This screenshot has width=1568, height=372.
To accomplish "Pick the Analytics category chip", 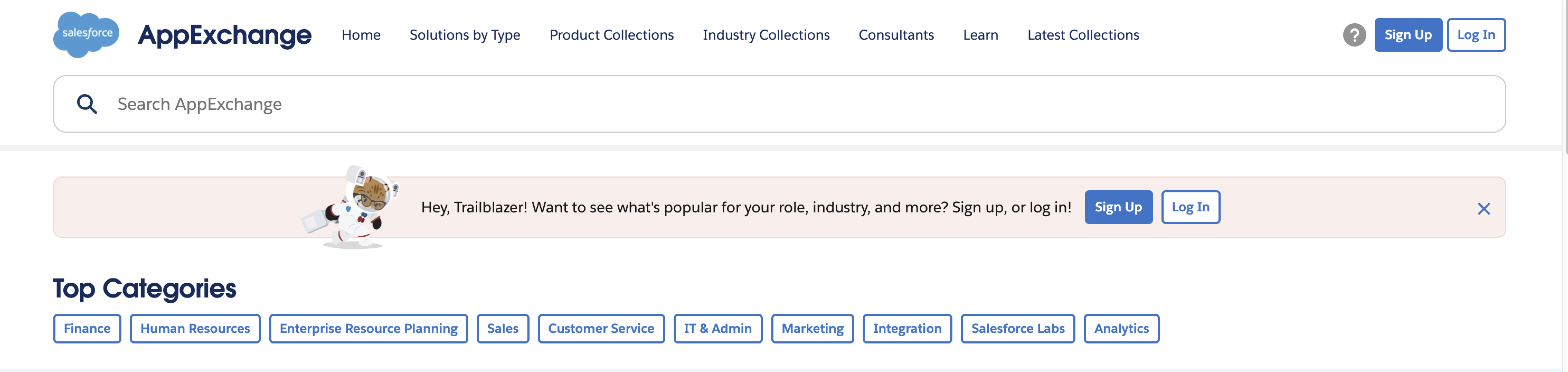I will (x=1121, y=329).
